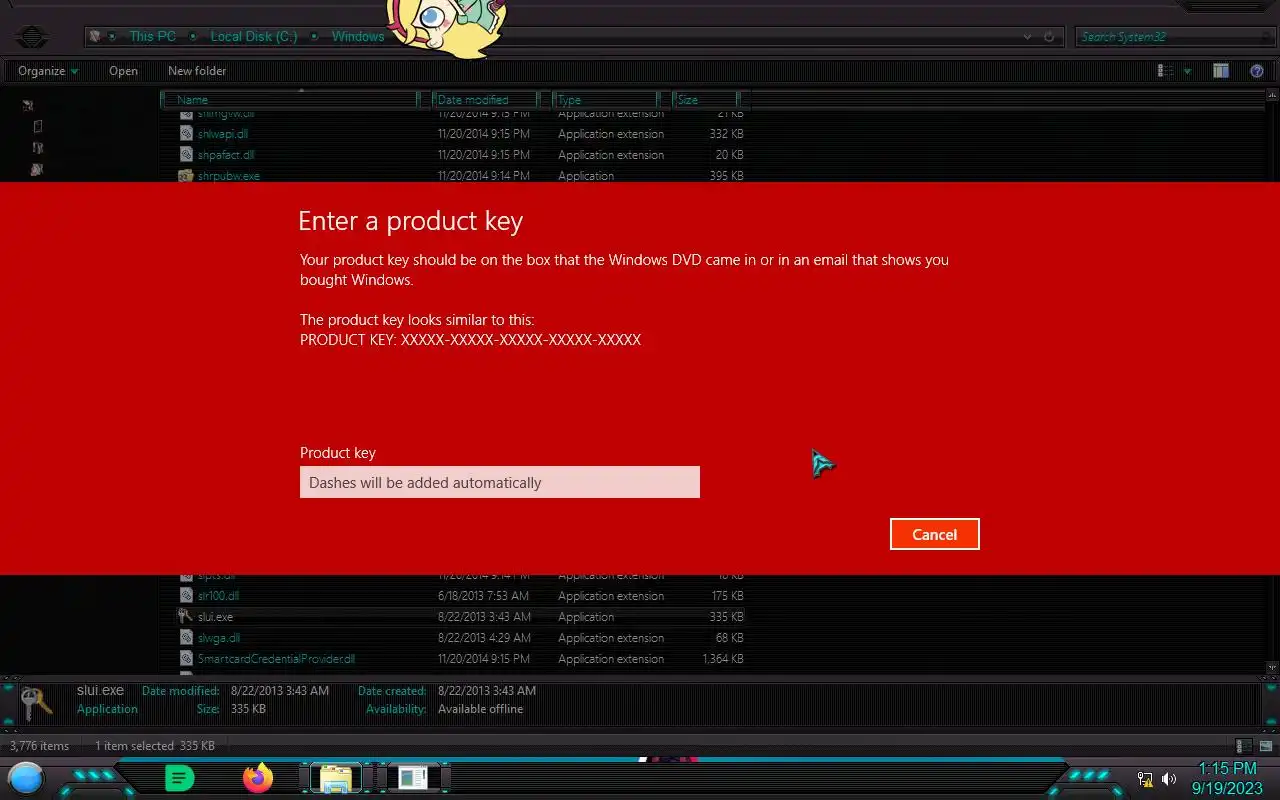The image size is (1280, 800).
Task: Select SmartcardCredentialProvider.dll in the list
Action: [276, 659]
